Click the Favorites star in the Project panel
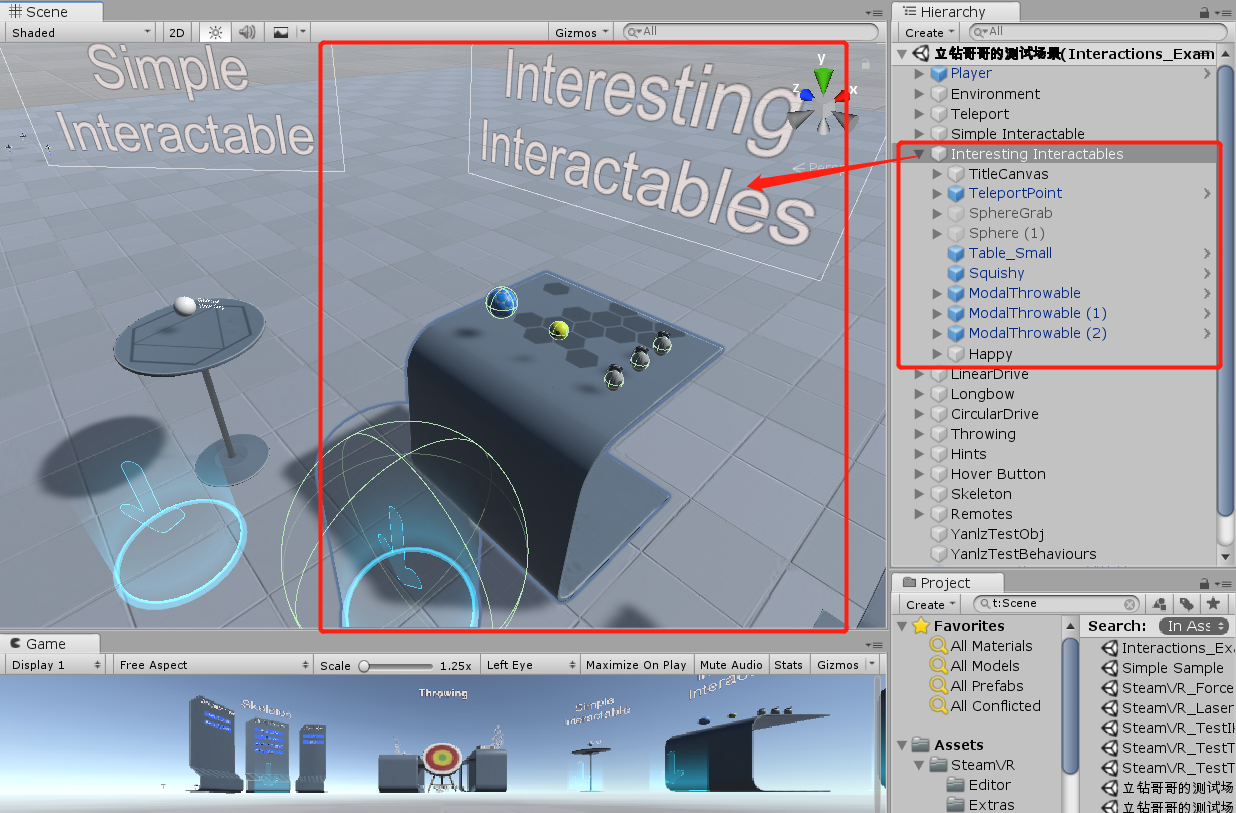Viewport: 1236px width, 813px height. (x=920, y=625)
